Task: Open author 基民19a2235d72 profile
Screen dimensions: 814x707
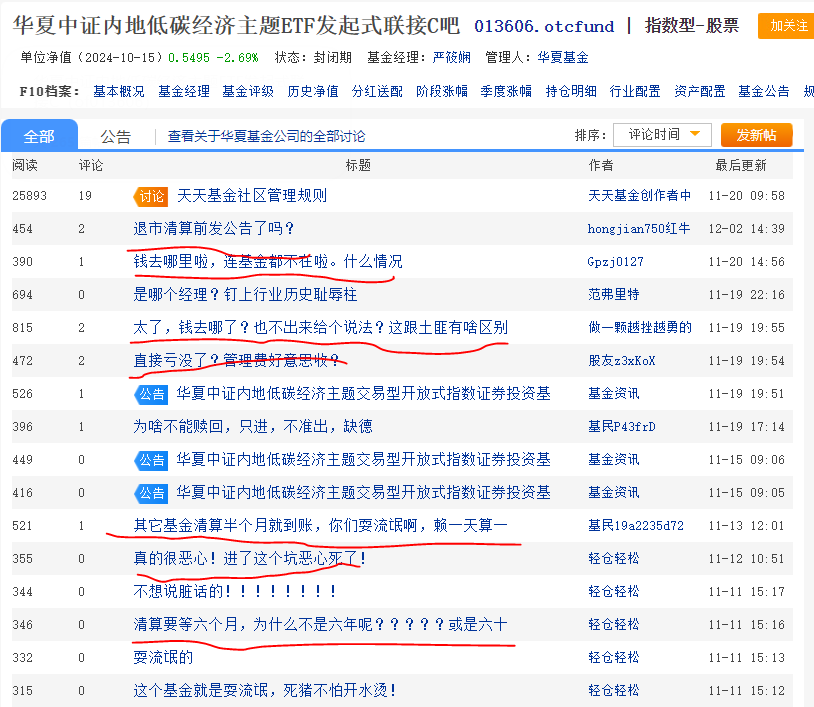Action: coord(636,526)
